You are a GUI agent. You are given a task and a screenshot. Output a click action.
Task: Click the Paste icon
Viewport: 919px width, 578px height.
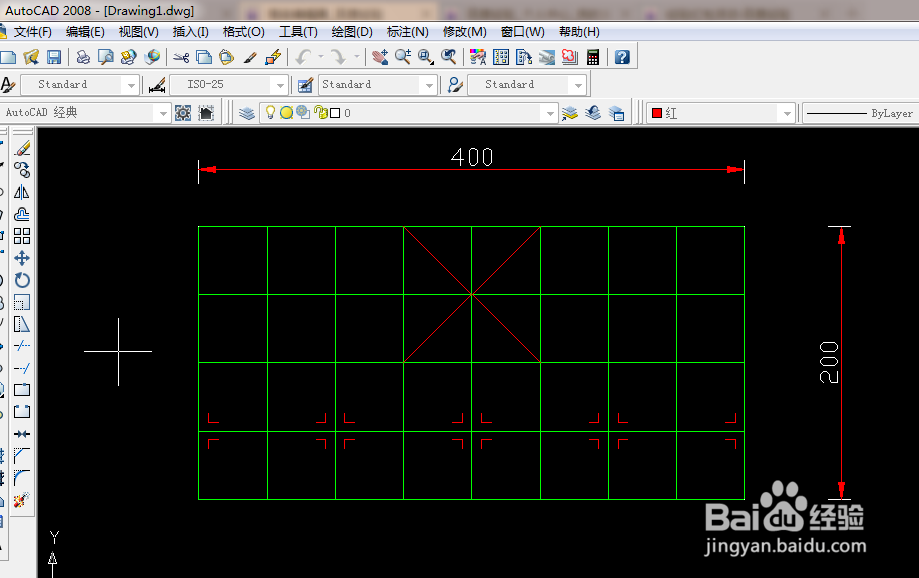(226, 57)
